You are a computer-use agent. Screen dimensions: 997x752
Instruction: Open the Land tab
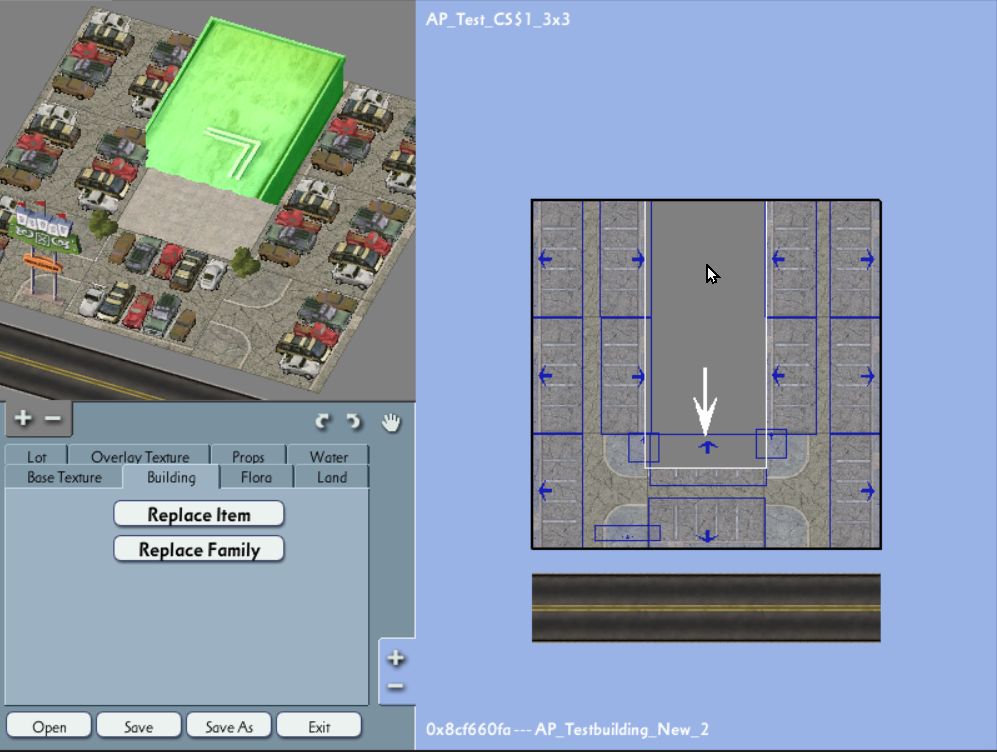pyautogui.click(x=332, y=477)
